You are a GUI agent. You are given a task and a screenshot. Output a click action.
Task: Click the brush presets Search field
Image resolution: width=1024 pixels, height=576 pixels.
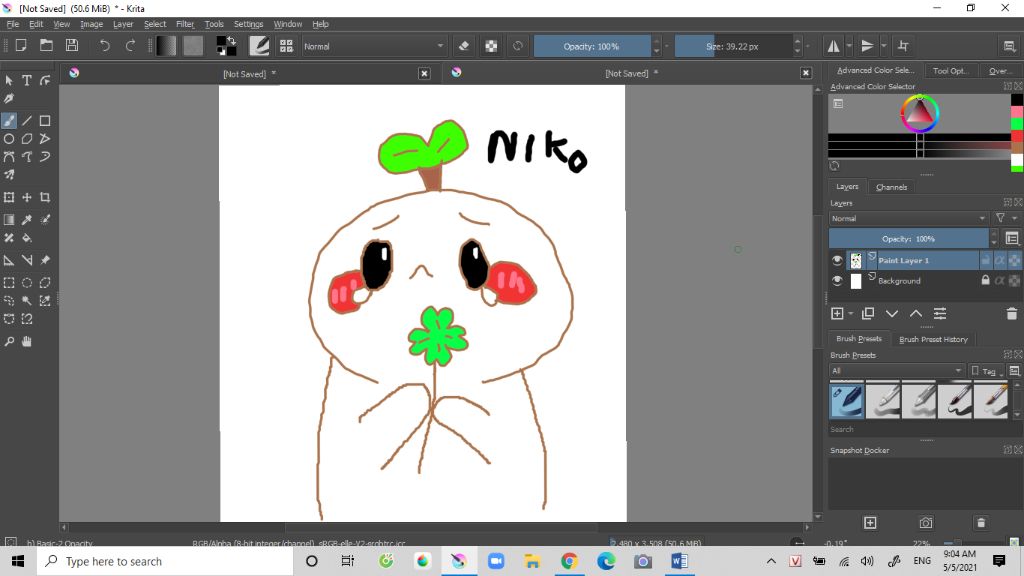point(919,429)
